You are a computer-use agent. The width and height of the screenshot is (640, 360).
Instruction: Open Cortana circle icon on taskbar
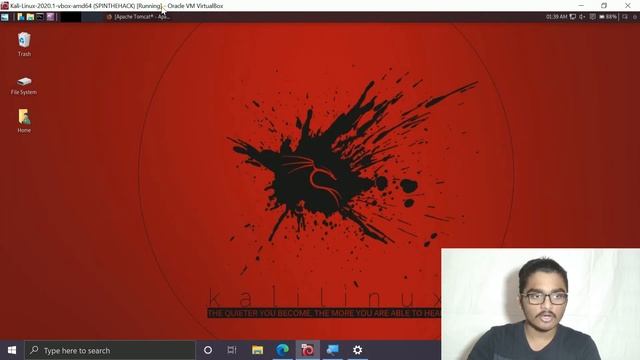pos(208,350)
